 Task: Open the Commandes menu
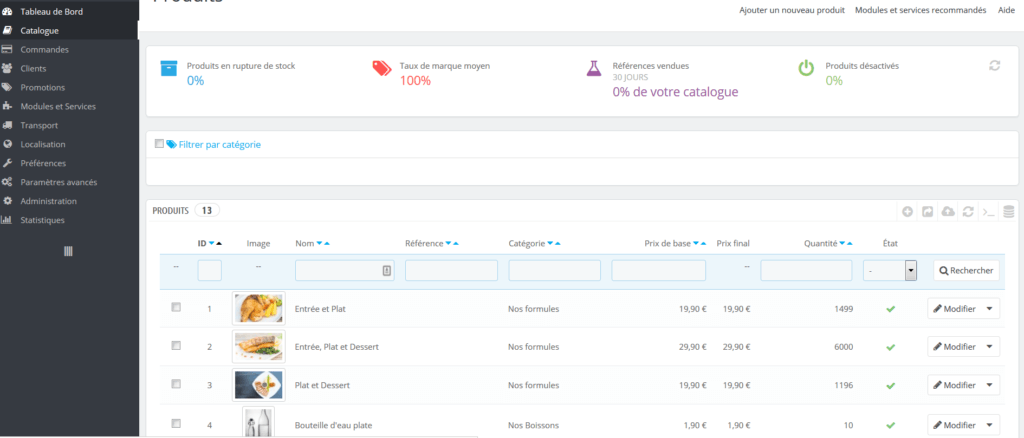click(44, 50)
